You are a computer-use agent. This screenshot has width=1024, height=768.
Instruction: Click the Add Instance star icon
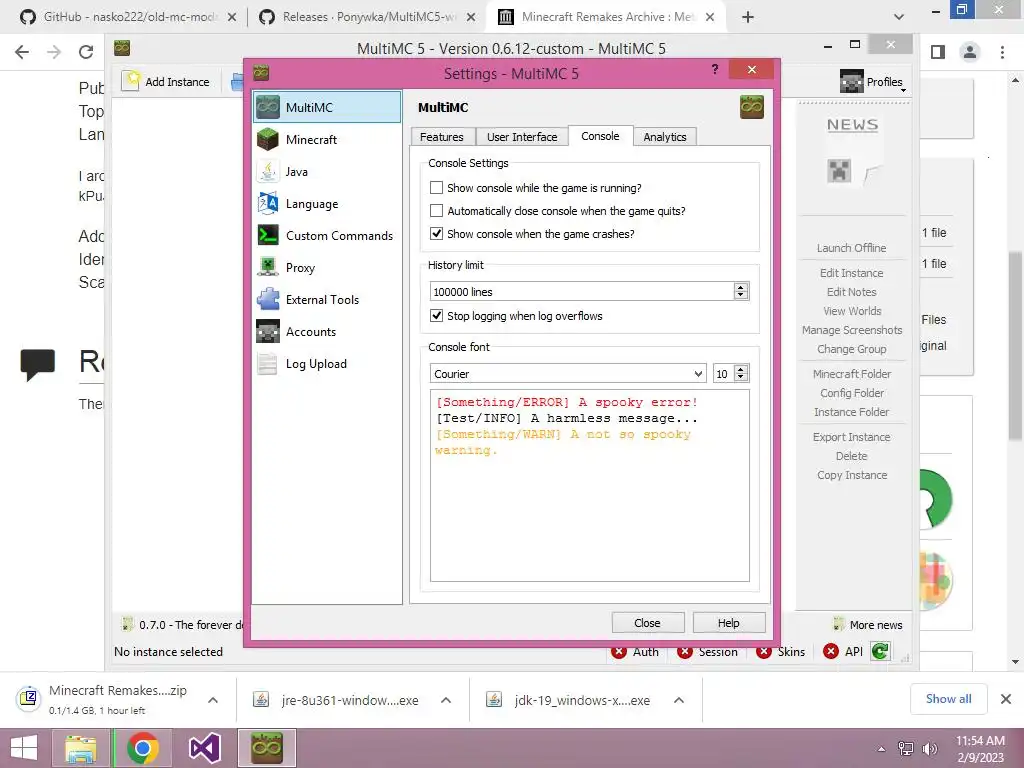point(132,81)
